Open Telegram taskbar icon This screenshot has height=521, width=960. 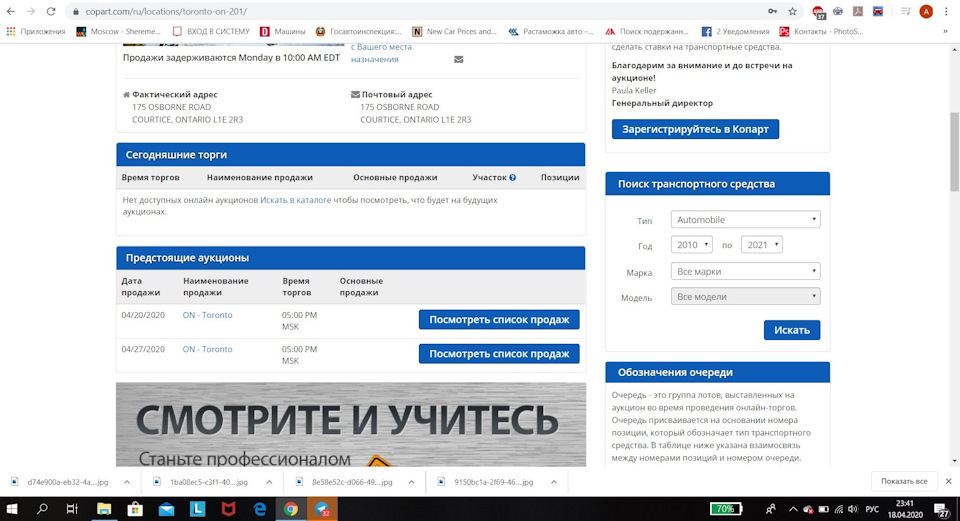pos(322,509)
